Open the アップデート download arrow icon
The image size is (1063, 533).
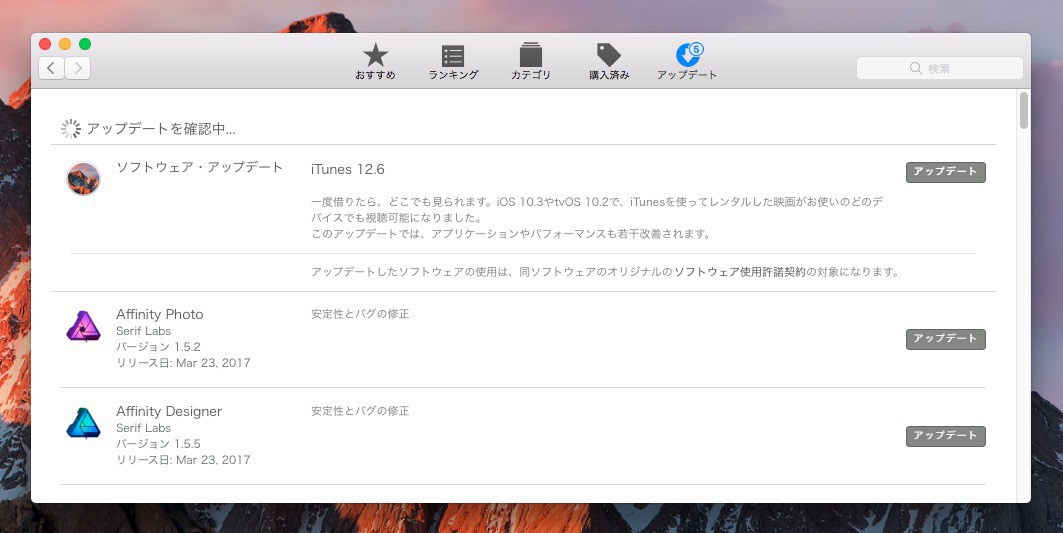pos(687,56)
